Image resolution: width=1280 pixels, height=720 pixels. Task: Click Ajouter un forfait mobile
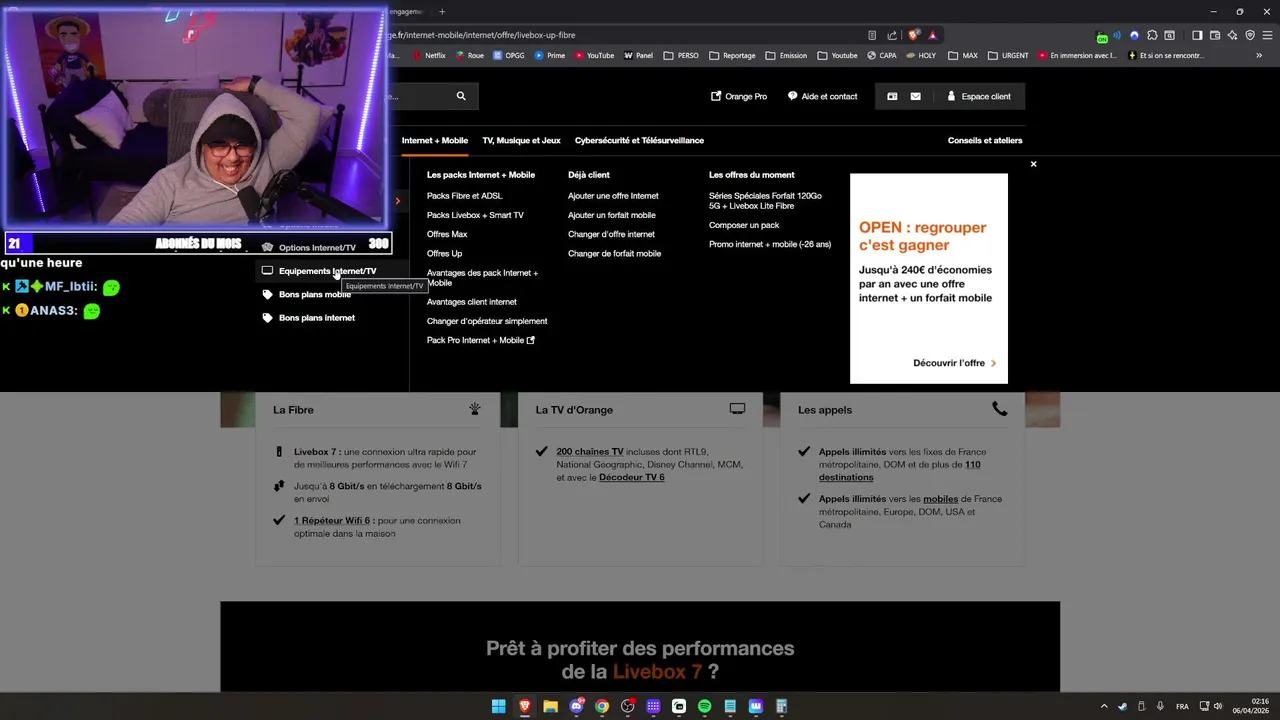click(612, 215)
